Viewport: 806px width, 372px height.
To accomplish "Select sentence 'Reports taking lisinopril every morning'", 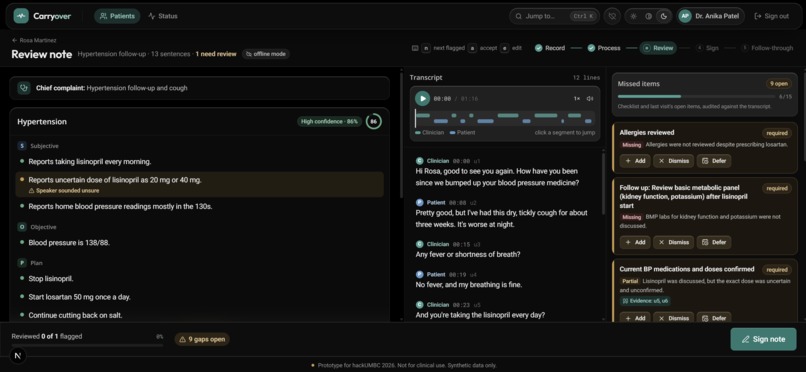I will click(x=199, y=161).
